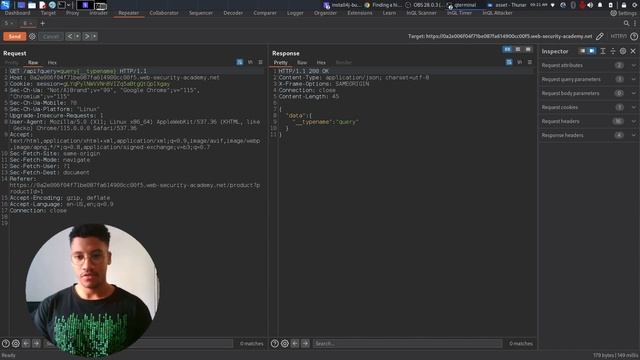640x360 pixels.
Task: Set tabbed request/response layout
Action: (528, 49)
